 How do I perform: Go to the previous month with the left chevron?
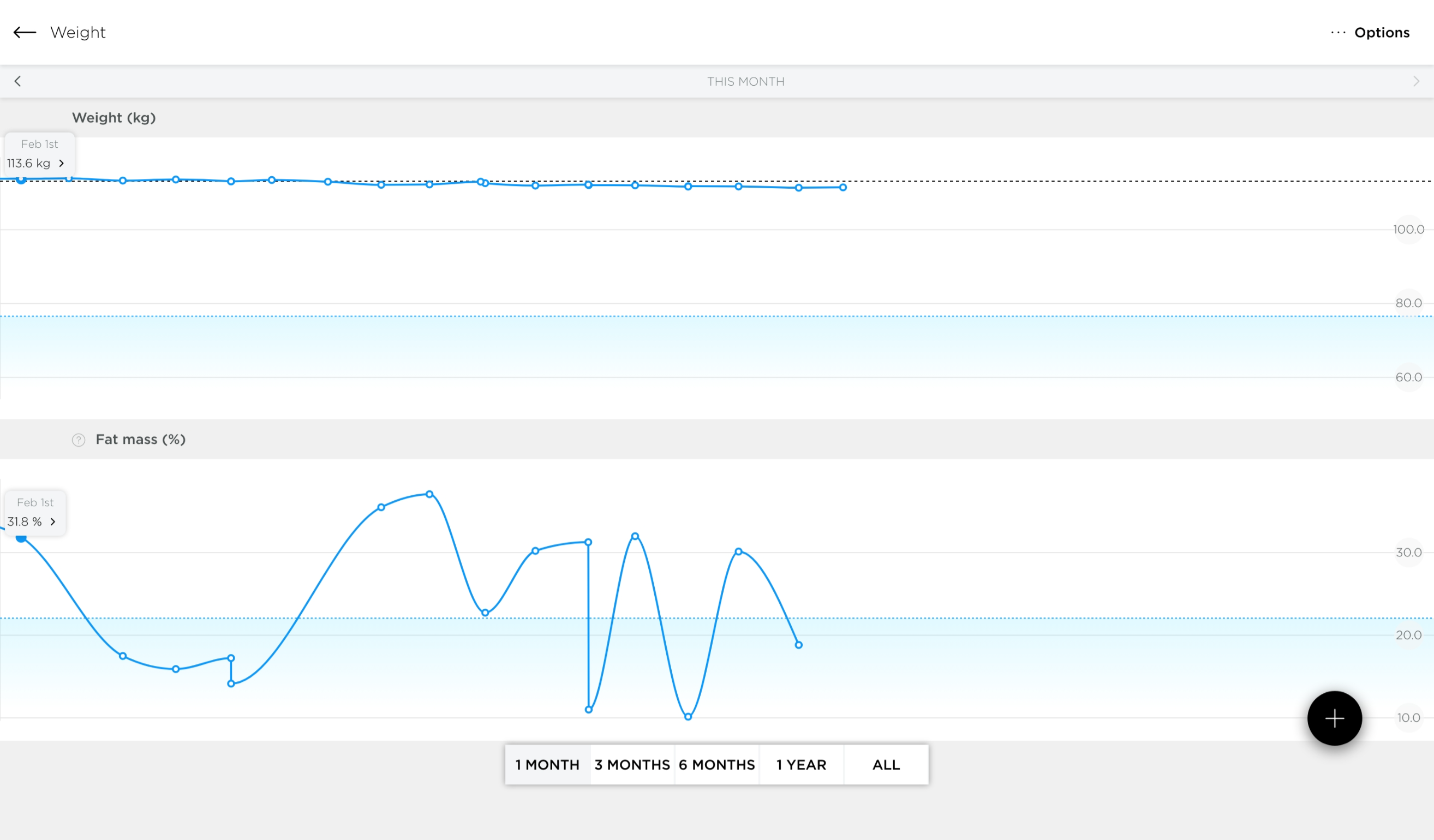(17, 81)
